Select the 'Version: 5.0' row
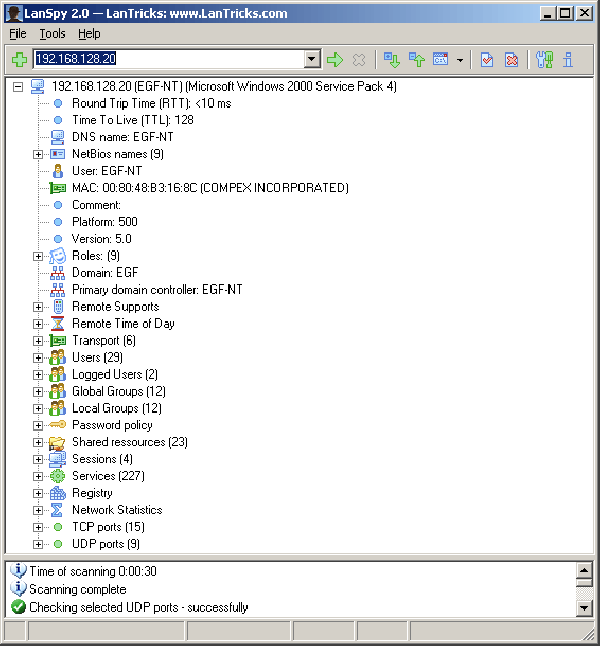The height and width of the screenshot is (646, 600). (x=102, y=239)
